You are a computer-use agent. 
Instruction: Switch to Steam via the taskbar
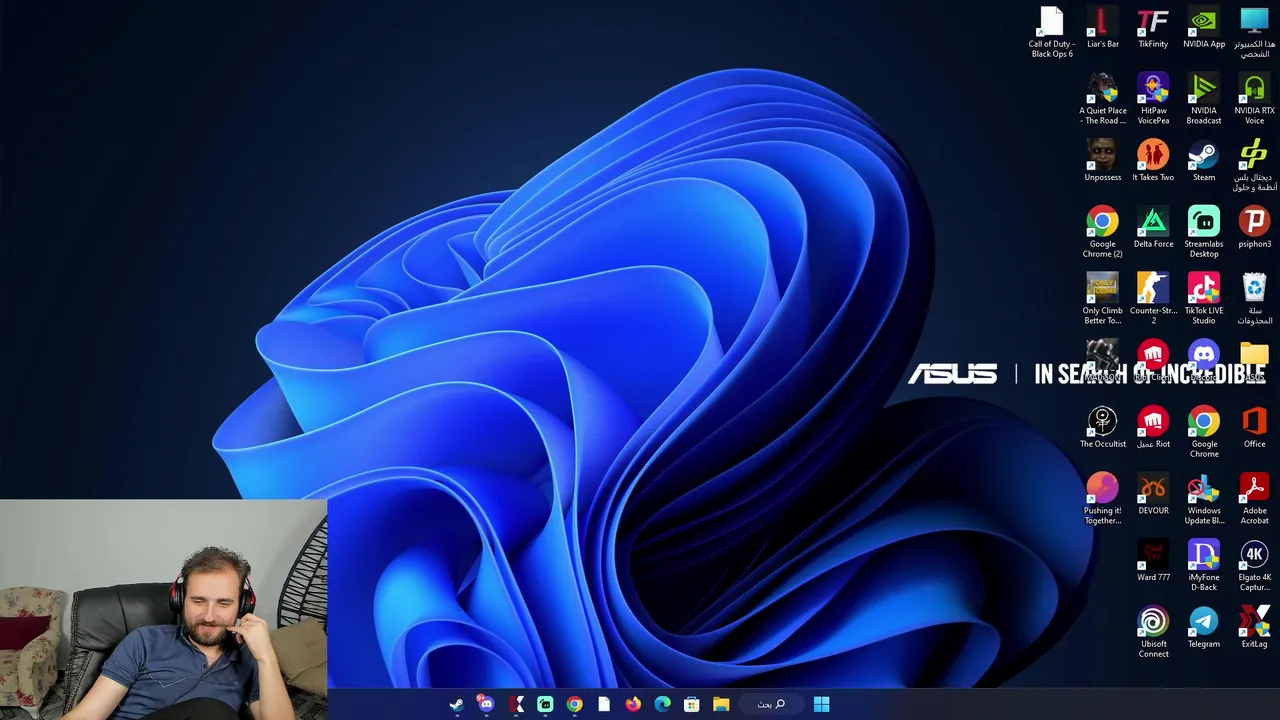(x=457, y=704)
